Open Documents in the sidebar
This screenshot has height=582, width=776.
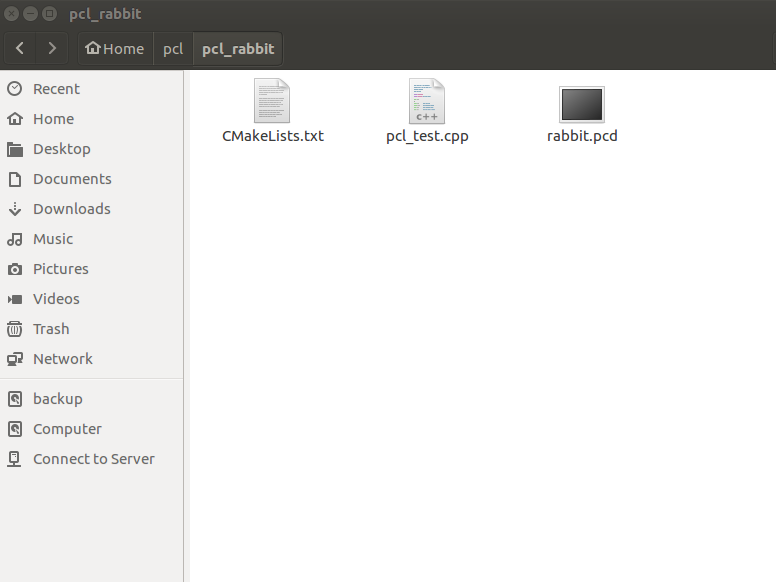(92, 179)
